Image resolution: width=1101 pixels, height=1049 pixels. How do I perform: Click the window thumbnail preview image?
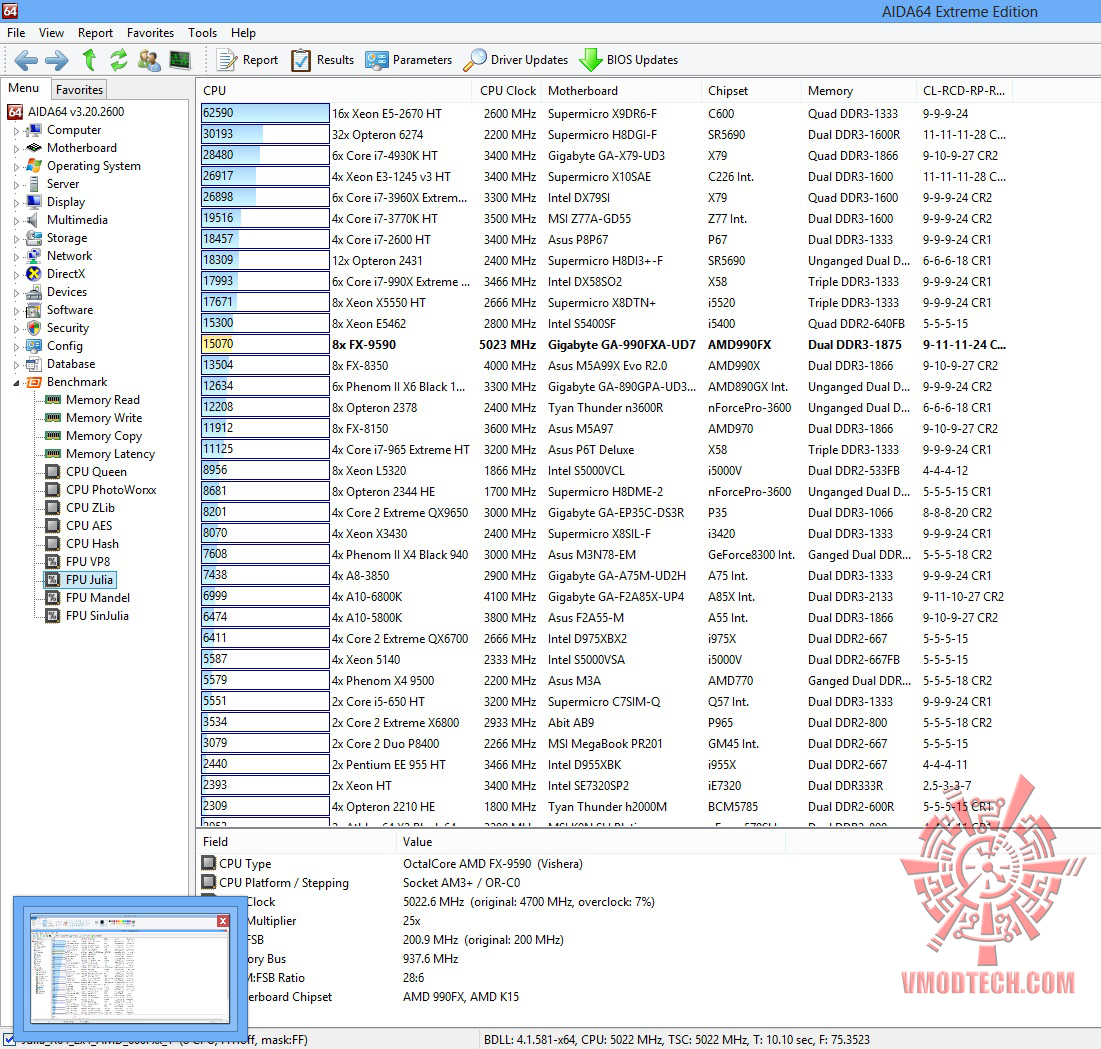click(x=130, y=969)
